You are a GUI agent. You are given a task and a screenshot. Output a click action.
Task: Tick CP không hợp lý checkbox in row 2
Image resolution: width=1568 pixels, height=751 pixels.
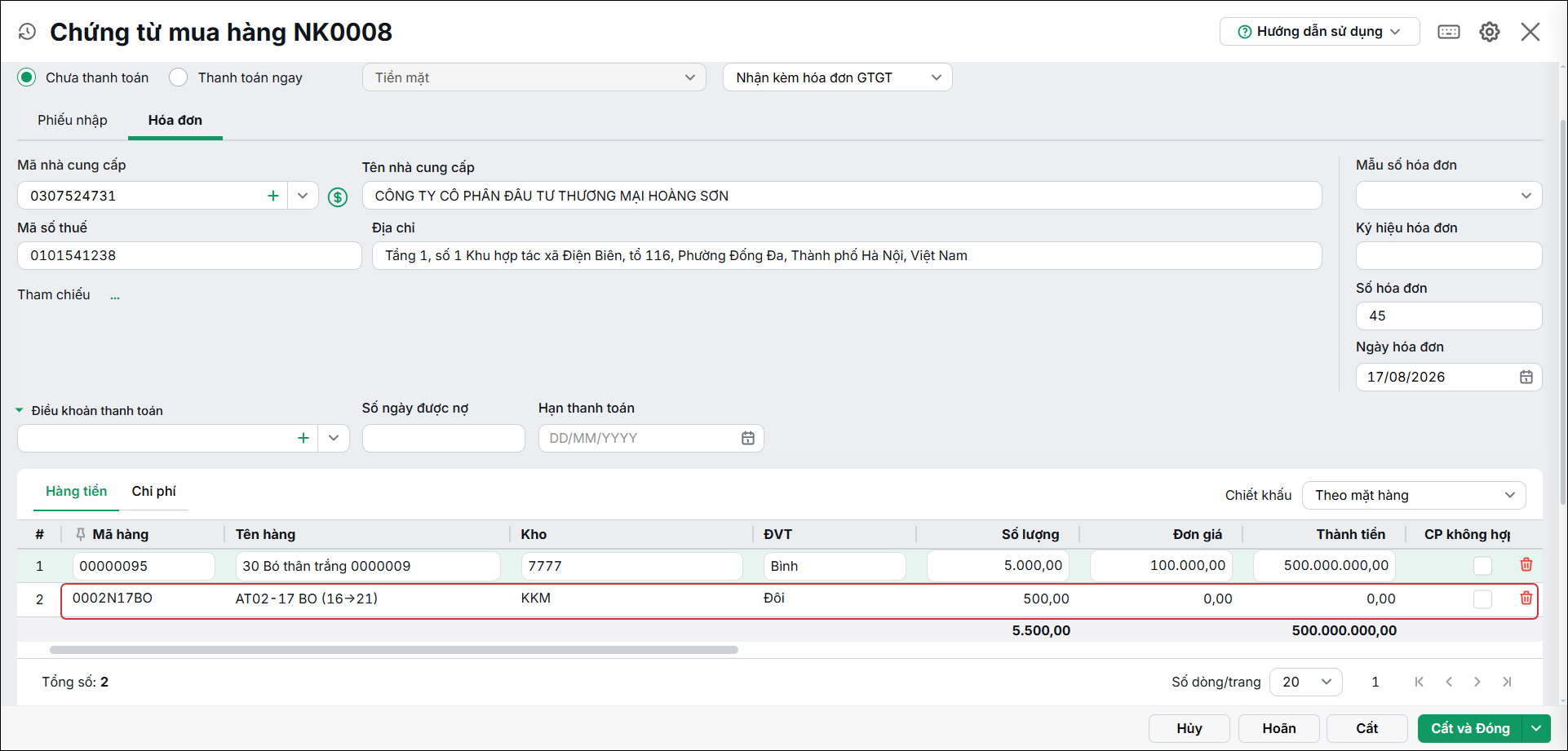coord(1482,599)
